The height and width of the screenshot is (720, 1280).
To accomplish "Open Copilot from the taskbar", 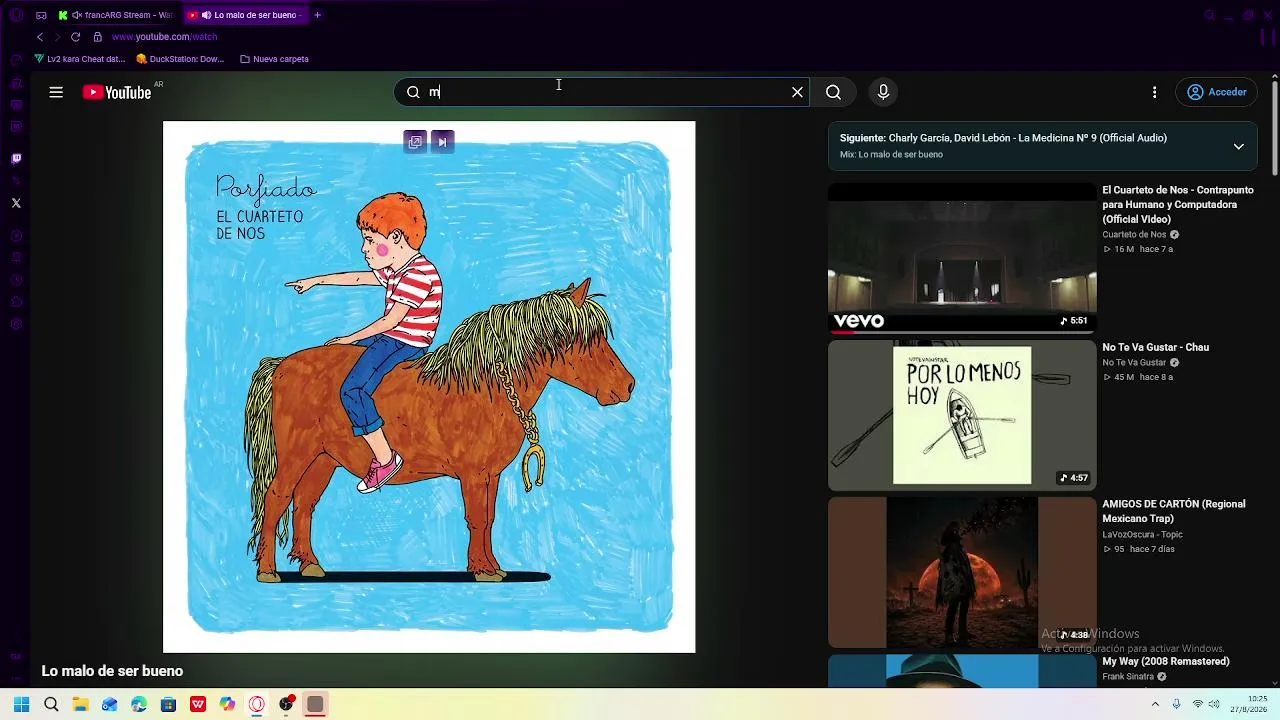I will [227, 704].
